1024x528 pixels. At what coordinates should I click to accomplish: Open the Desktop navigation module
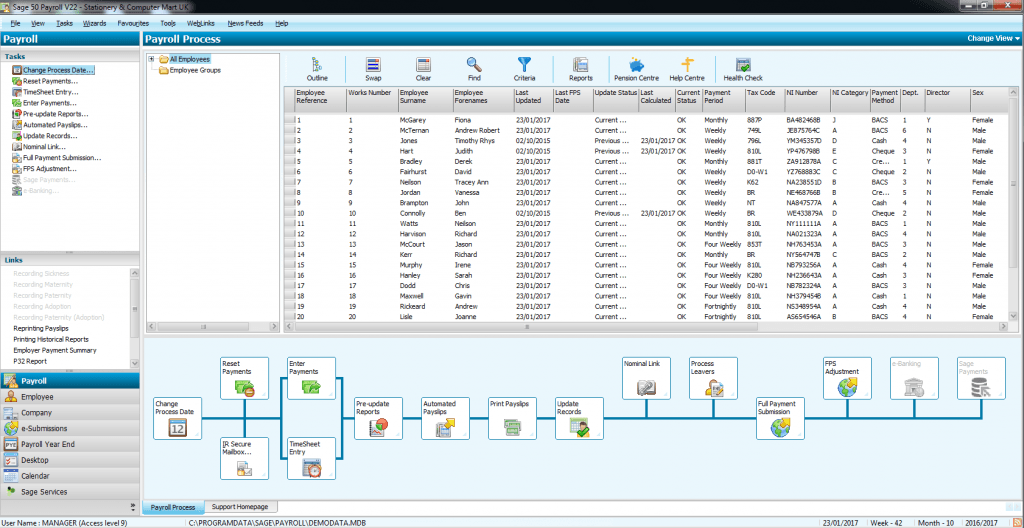pyautogui.click(x=70, y=460)
